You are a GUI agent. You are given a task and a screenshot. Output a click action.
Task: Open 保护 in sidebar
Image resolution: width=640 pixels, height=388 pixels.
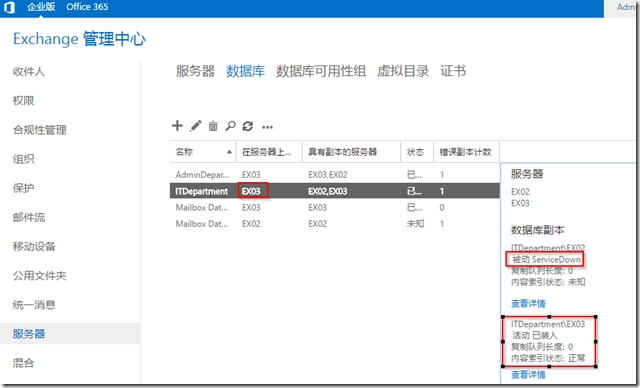(x=23, y=188)
